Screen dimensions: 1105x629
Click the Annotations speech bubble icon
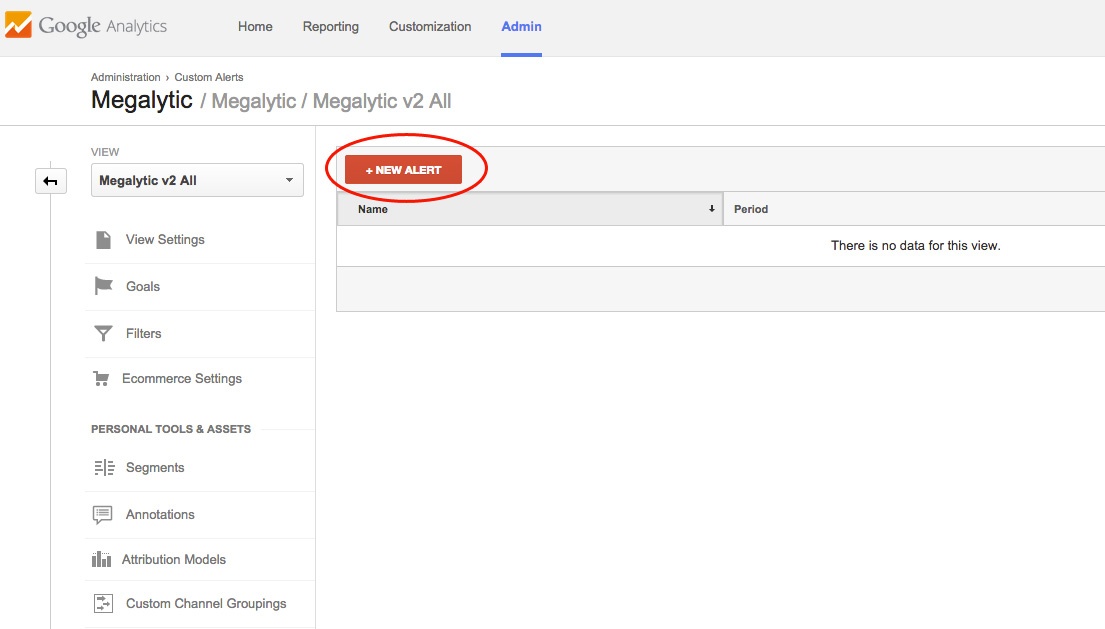click(x=103, y=515)
